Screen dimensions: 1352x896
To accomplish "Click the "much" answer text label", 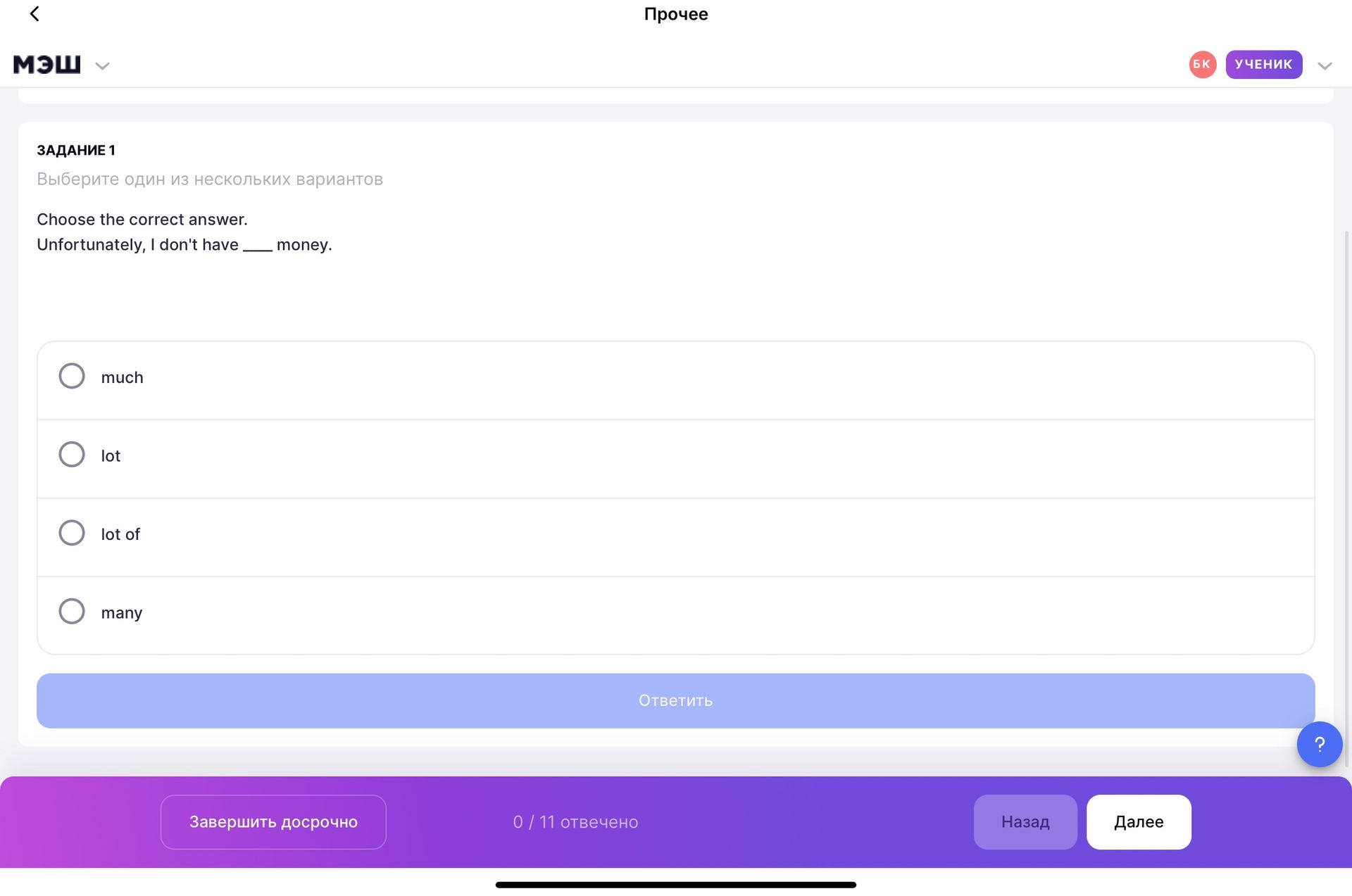I will click(122, 377).
